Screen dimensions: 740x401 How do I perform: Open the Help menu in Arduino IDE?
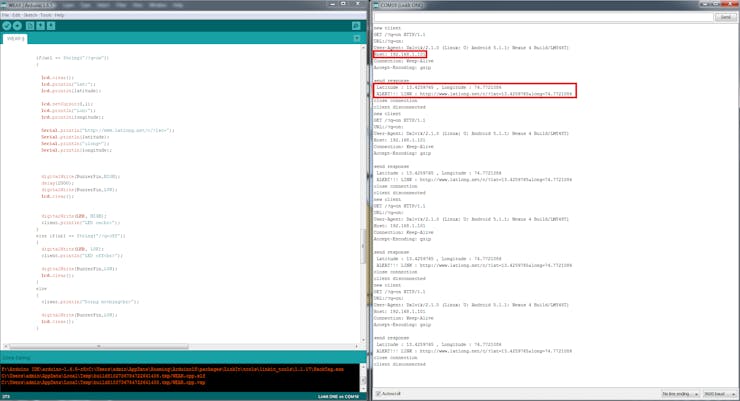pyautogui.click(x=59, y=15)
